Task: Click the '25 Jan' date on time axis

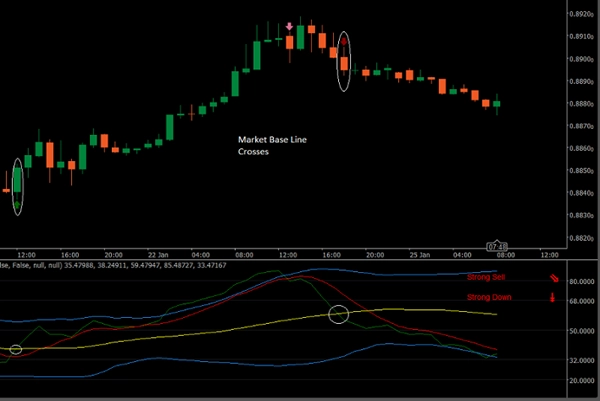Action: point(420,254)
